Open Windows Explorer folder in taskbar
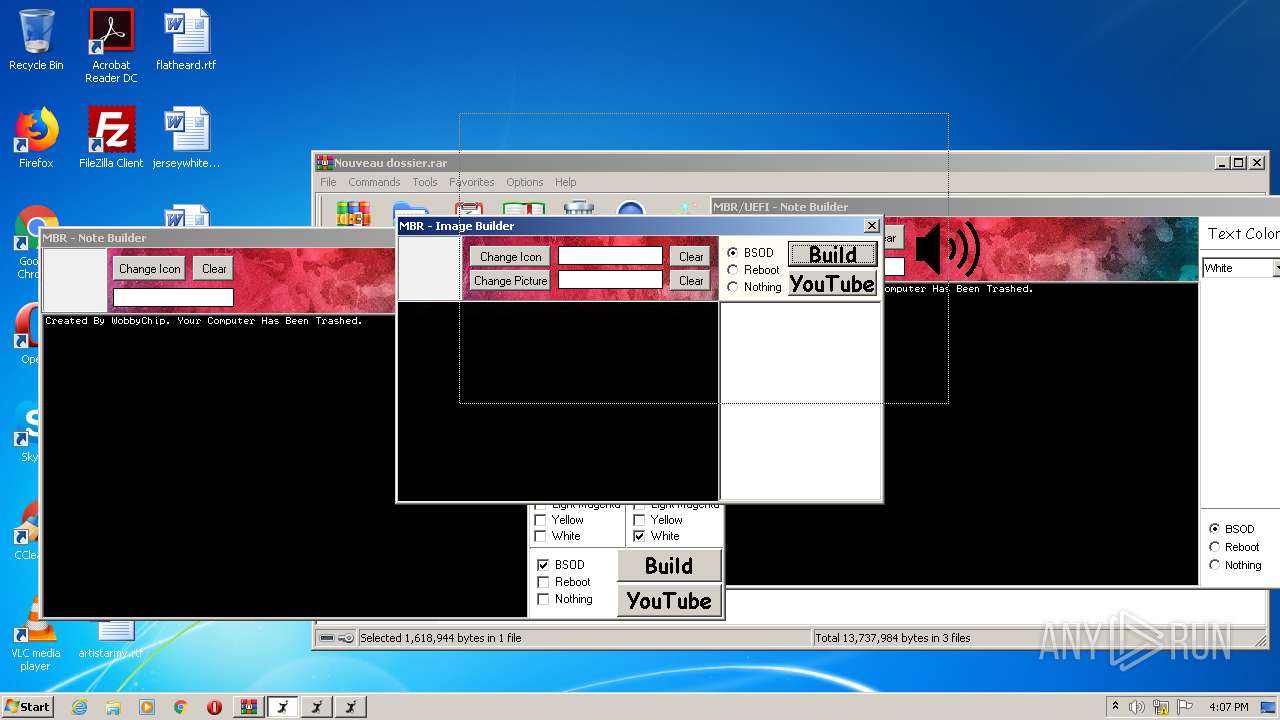The width and height of the screenshot is (1280, 720). tap(113, 707)
